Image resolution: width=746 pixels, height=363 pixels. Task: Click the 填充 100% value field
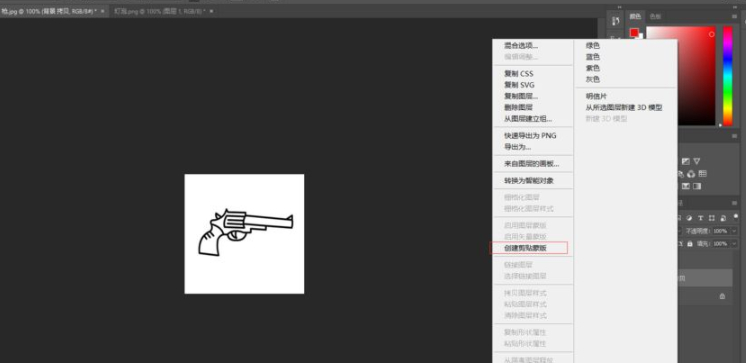pos(720,244)
